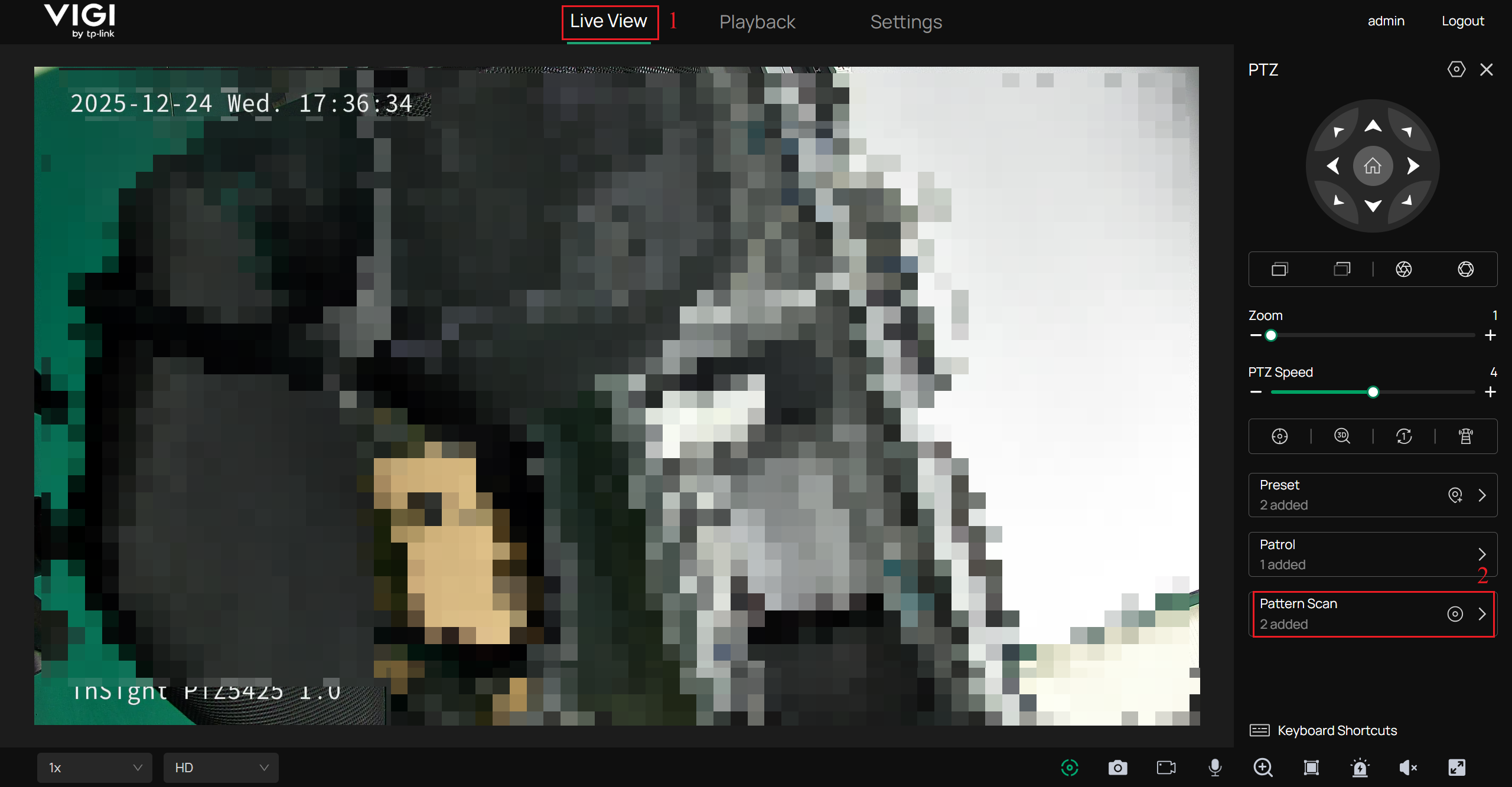The width and height of the screenshot is (1512, 787).
Task: Switch to the Playback tab
Action: 757,22
